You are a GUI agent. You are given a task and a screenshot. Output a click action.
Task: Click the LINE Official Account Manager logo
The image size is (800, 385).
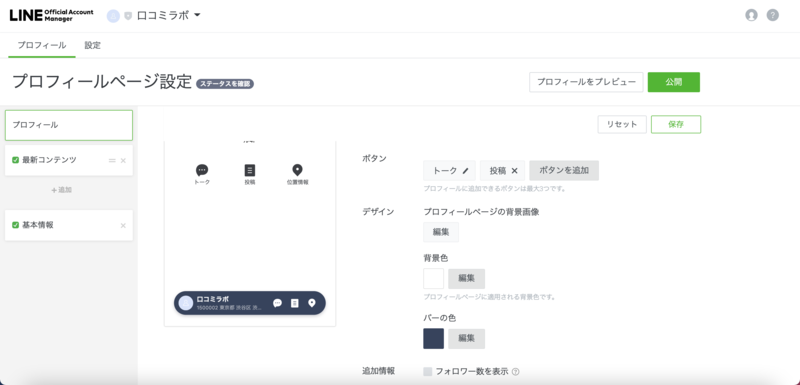[51, 15]
